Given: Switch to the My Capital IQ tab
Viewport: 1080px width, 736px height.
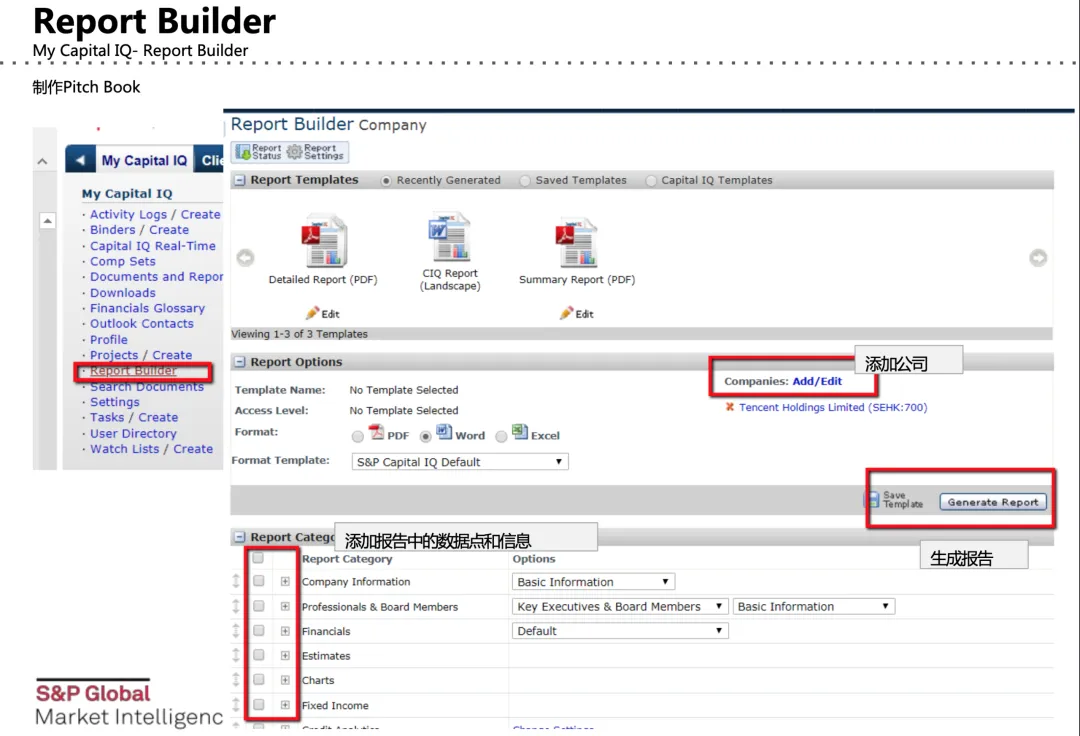Looking at the screenshot, I should 144,160.
